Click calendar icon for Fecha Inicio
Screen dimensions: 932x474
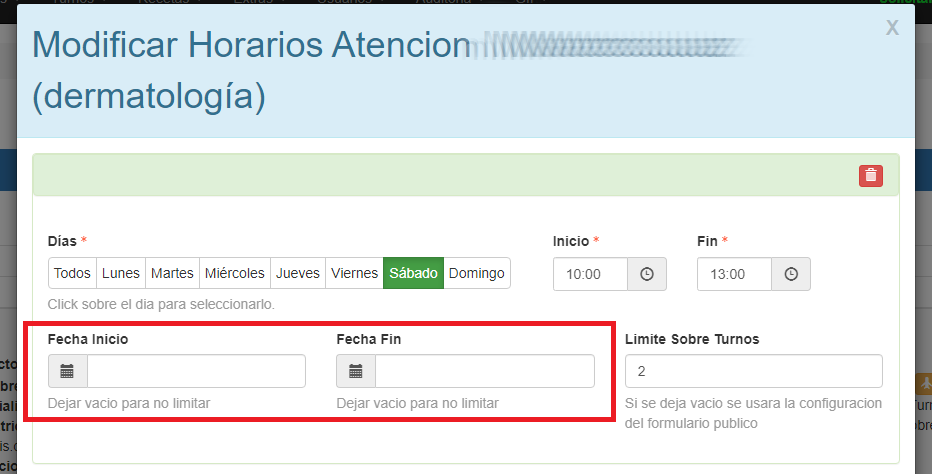(x=68, y=371)
